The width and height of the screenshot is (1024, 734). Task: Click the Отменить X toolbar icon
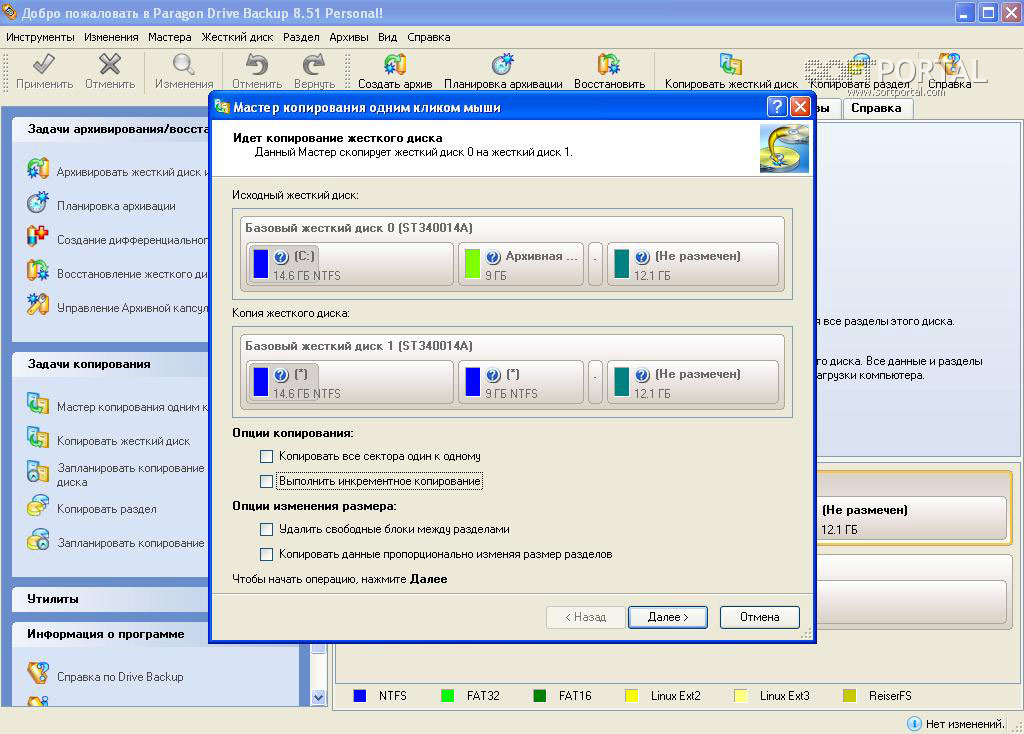tap(110, 64)
